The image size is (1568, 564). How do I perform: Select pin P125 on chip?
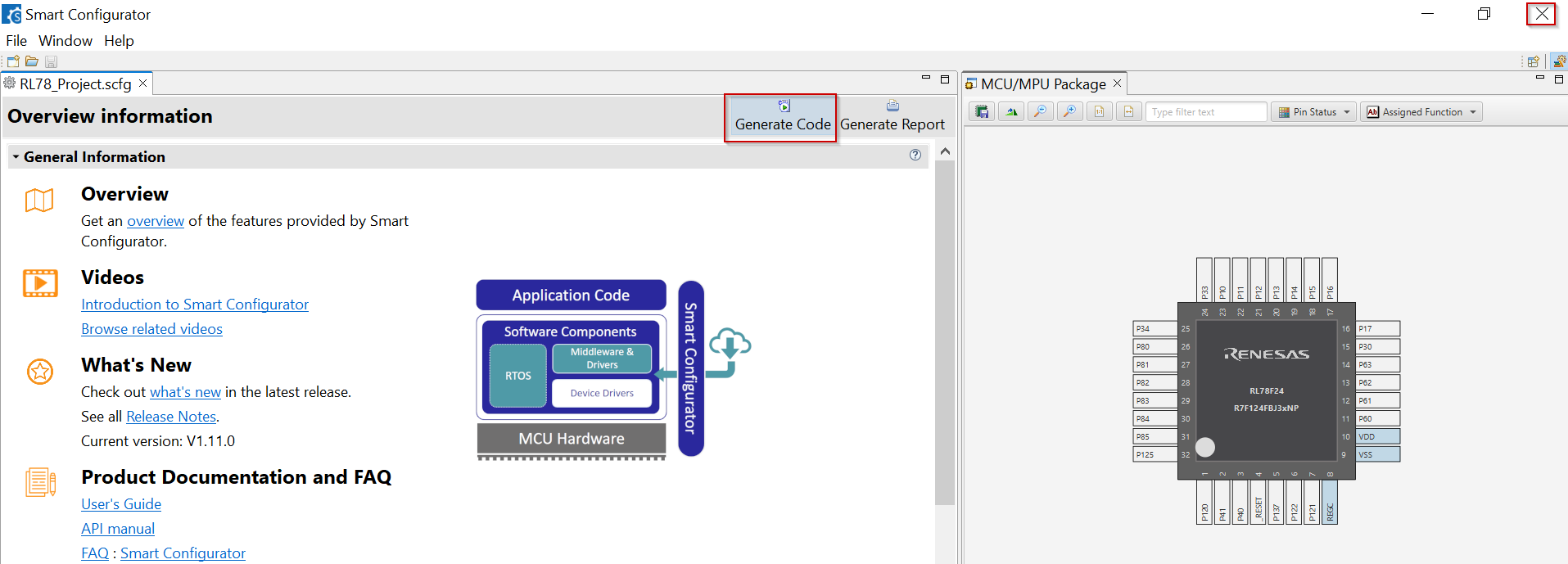point(1155,454)
